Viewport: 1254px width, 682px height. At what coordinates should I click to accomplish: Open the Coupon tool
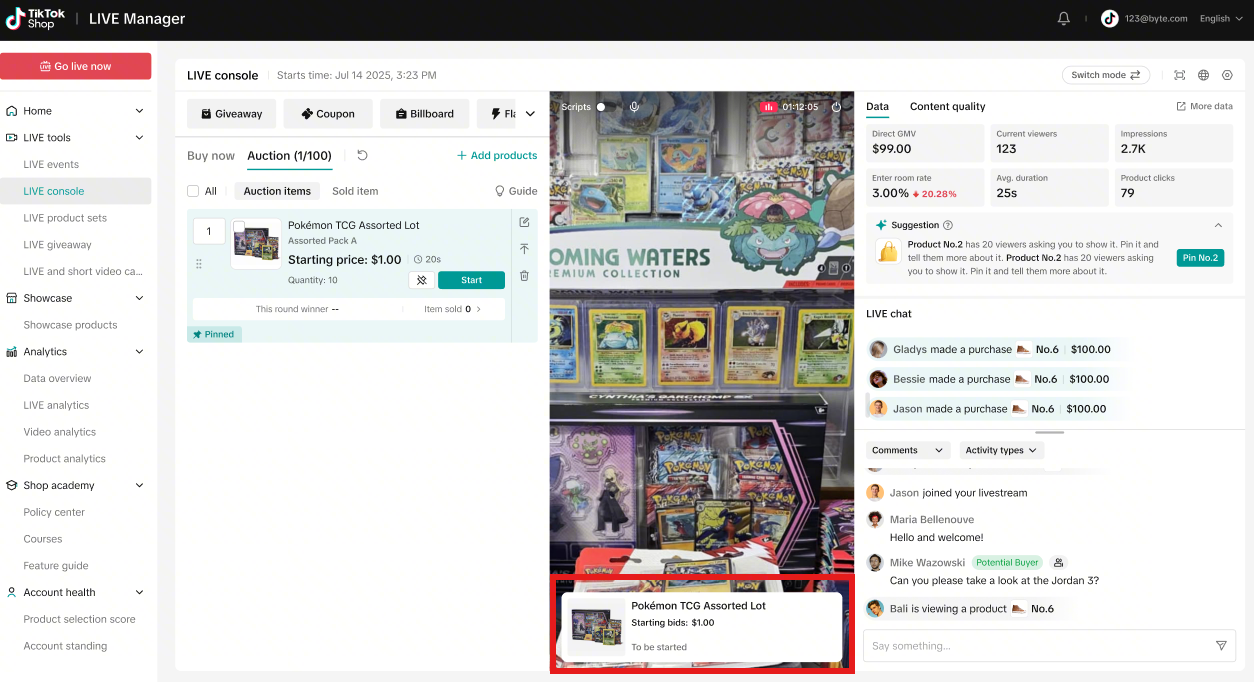click(x=328, y=114)
